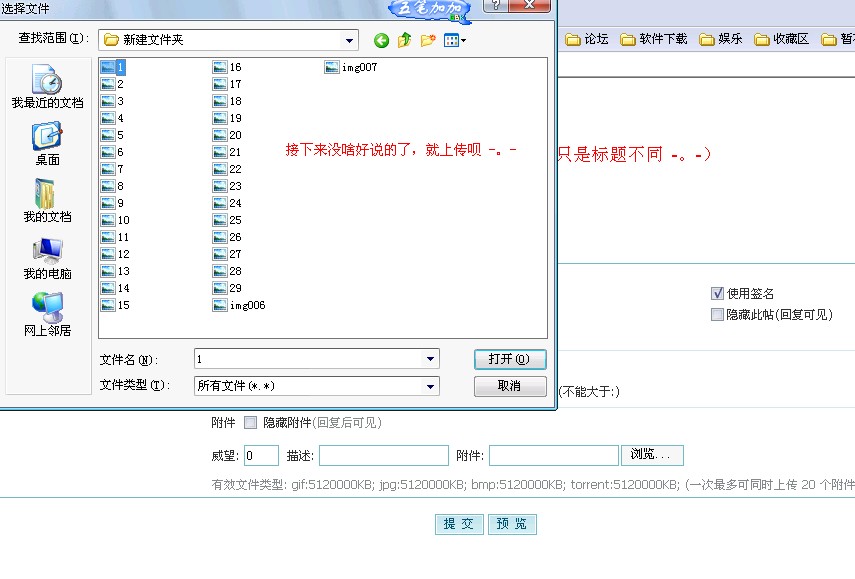Enable the 隐藏此帖 checkbox

[717, 314]
